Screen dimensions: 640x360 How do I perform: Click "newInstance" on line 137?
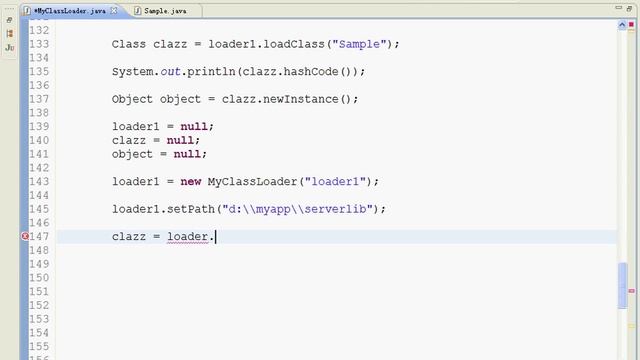coord(300,99)
